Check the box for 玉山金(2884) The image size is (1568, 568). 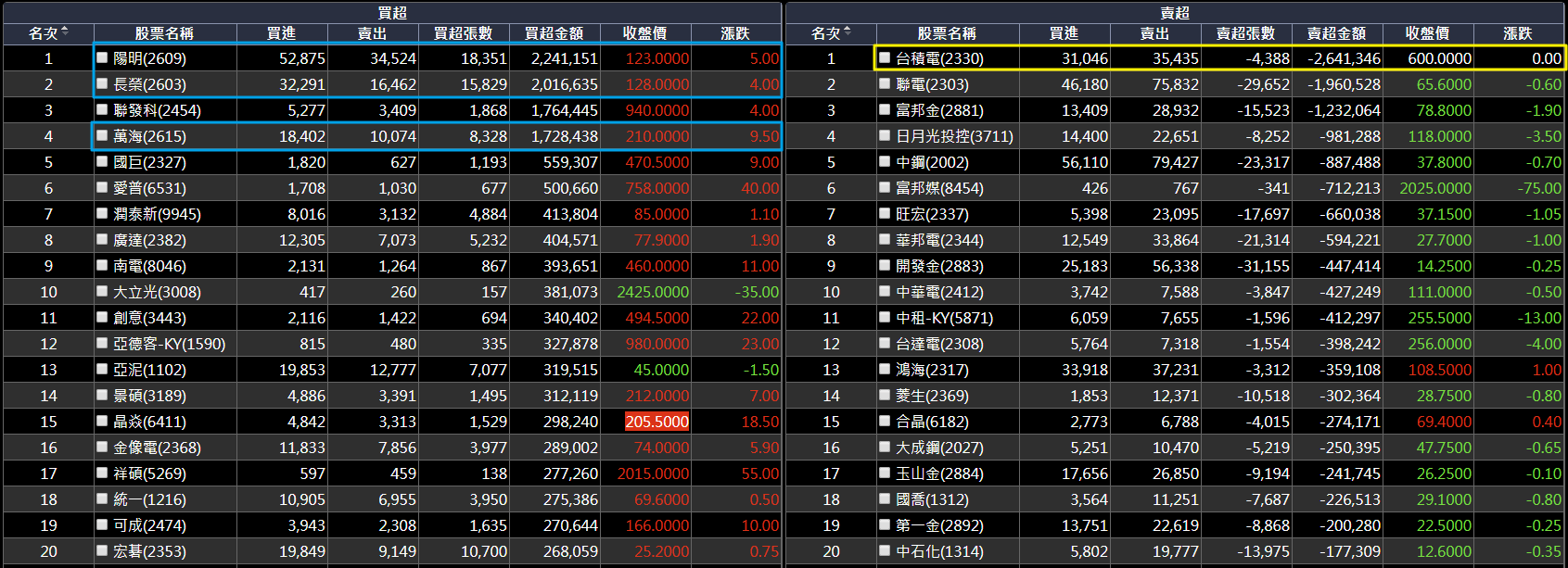[x=886, y=473]
